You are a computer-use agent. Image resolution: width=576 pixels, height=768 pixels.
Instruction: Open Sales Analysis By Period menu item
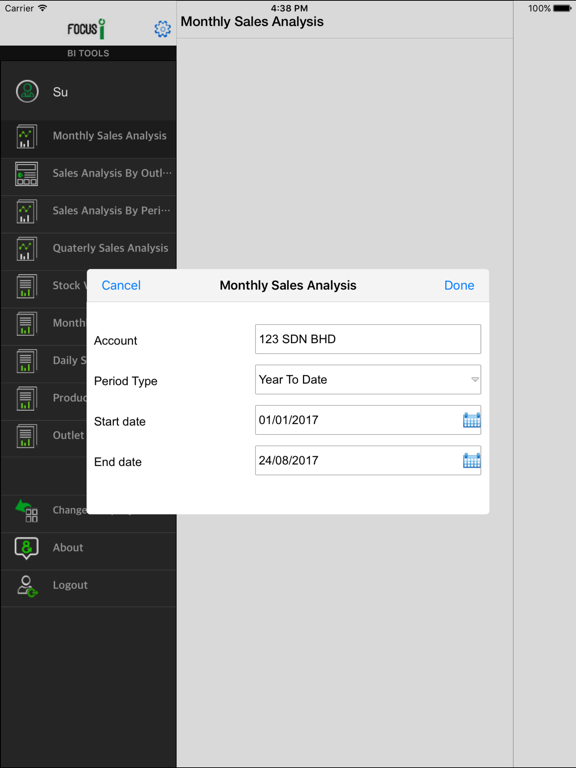pos(88,211)
